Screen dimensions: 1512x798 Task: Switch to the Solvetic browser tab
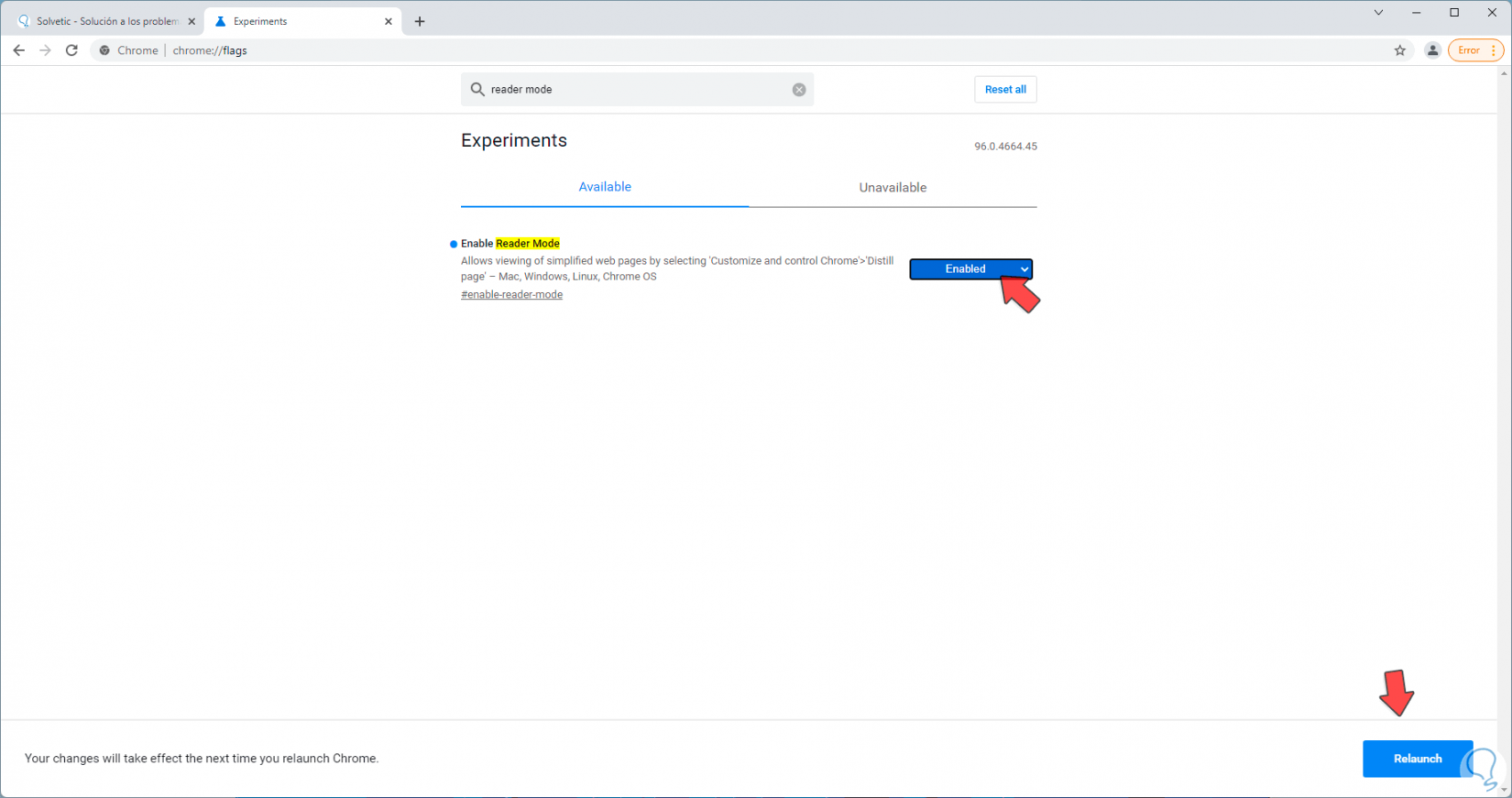pyautogui.click(x=105, y=21)
